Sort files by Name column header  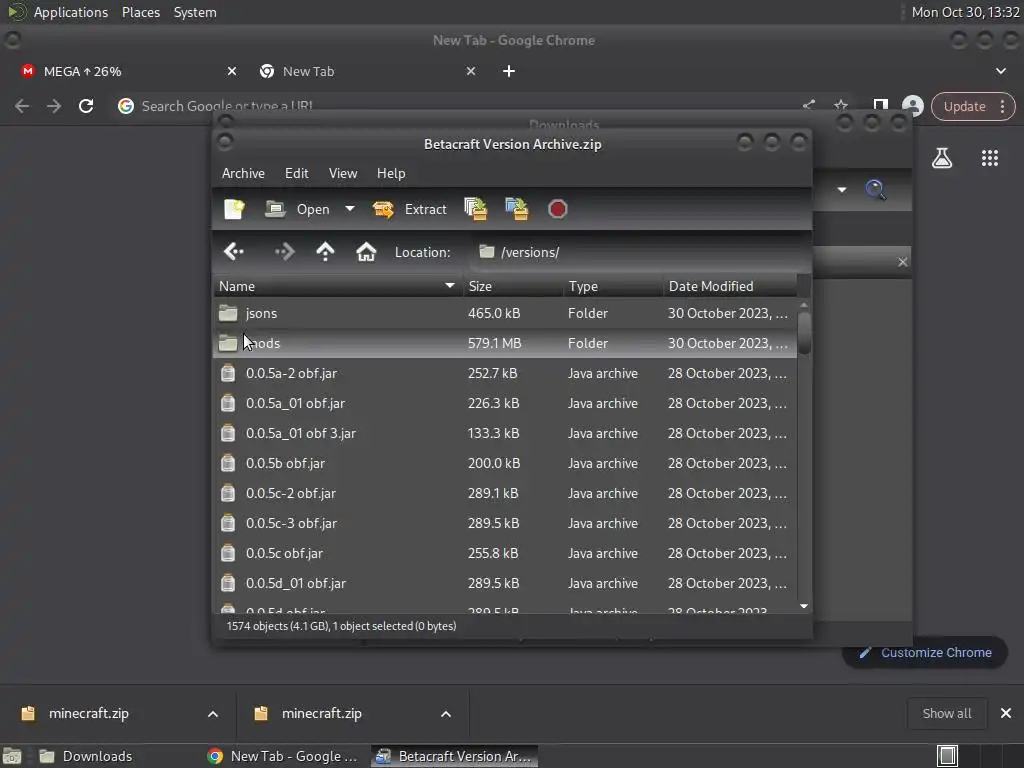click(337, 286)
